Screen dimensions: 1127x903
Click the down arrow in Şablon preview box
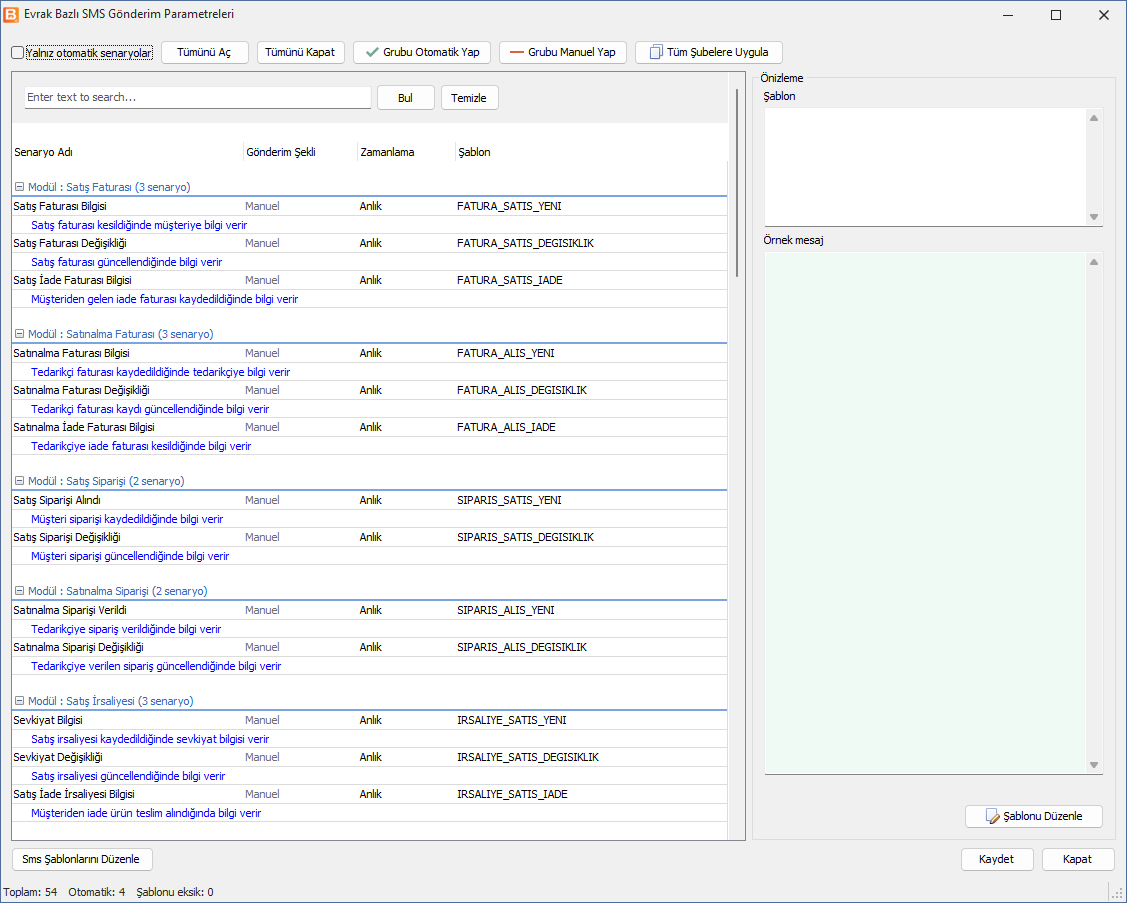pyautogui.click(x=1094, y=217)
